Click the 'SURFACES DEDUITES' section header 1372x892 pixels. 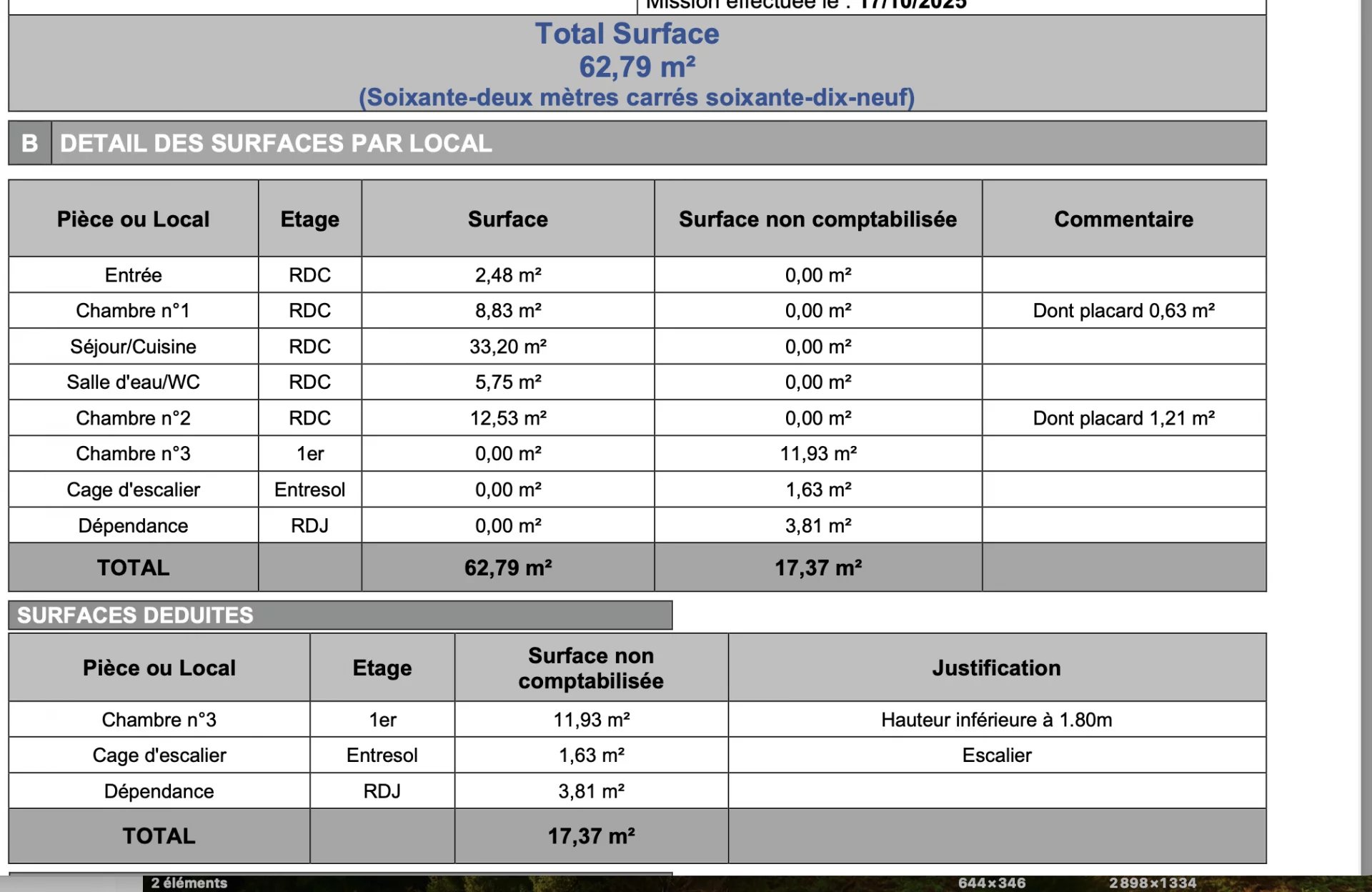pos(135,615)
